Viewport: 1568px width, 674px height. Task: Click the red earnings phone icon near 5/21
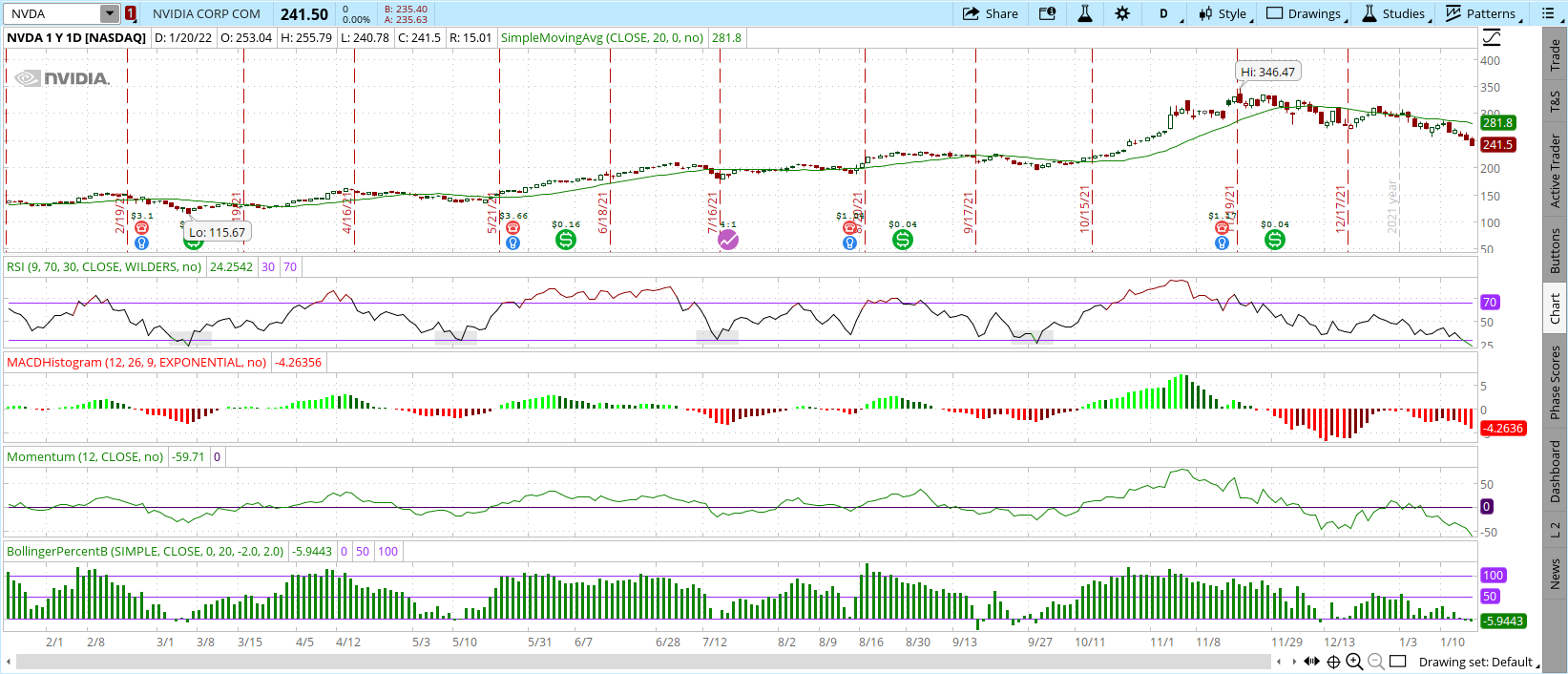[x=512, y=228]
